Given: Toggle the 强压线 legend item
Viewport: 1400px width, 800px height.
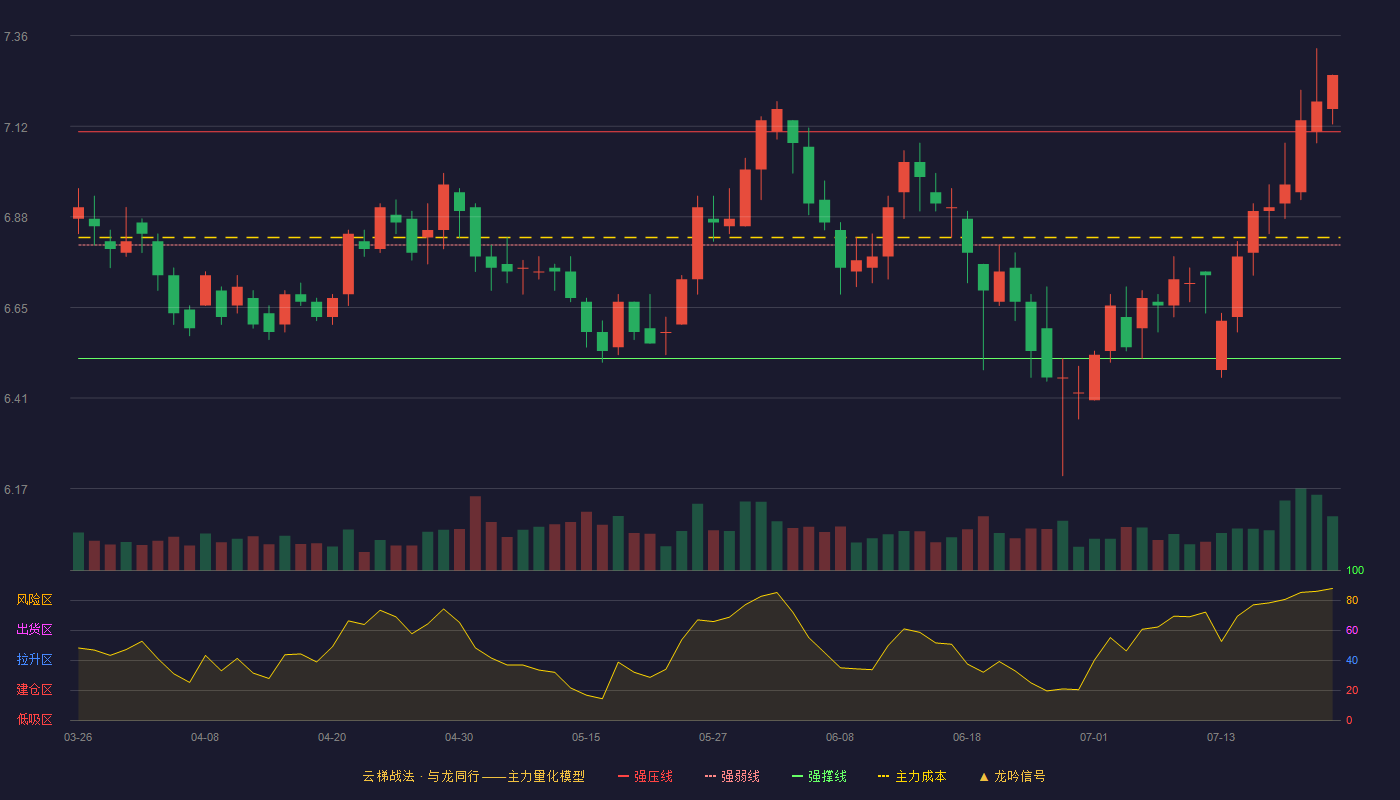Looking at the screenshot, I should click(645, 776).
